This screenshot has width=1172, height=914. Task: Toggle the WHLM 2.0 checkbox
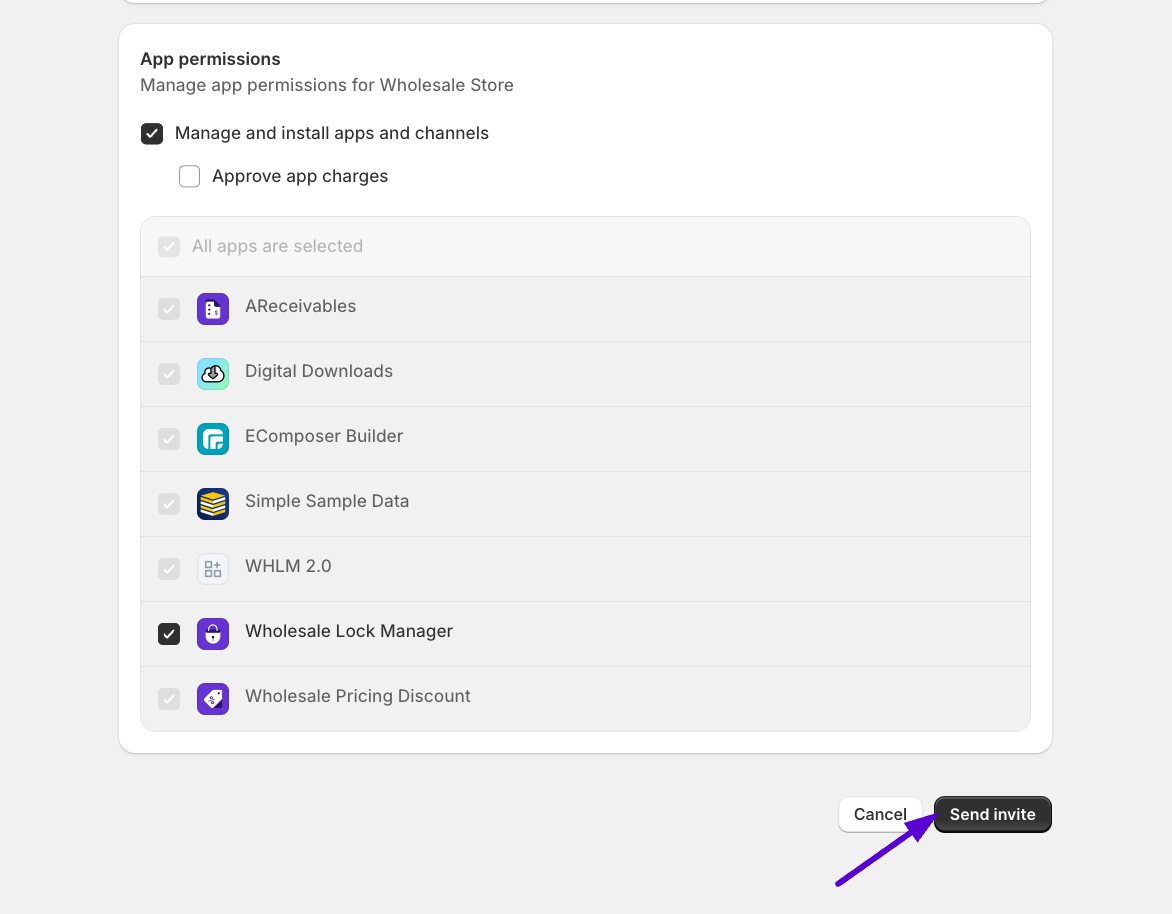(169, 569)
